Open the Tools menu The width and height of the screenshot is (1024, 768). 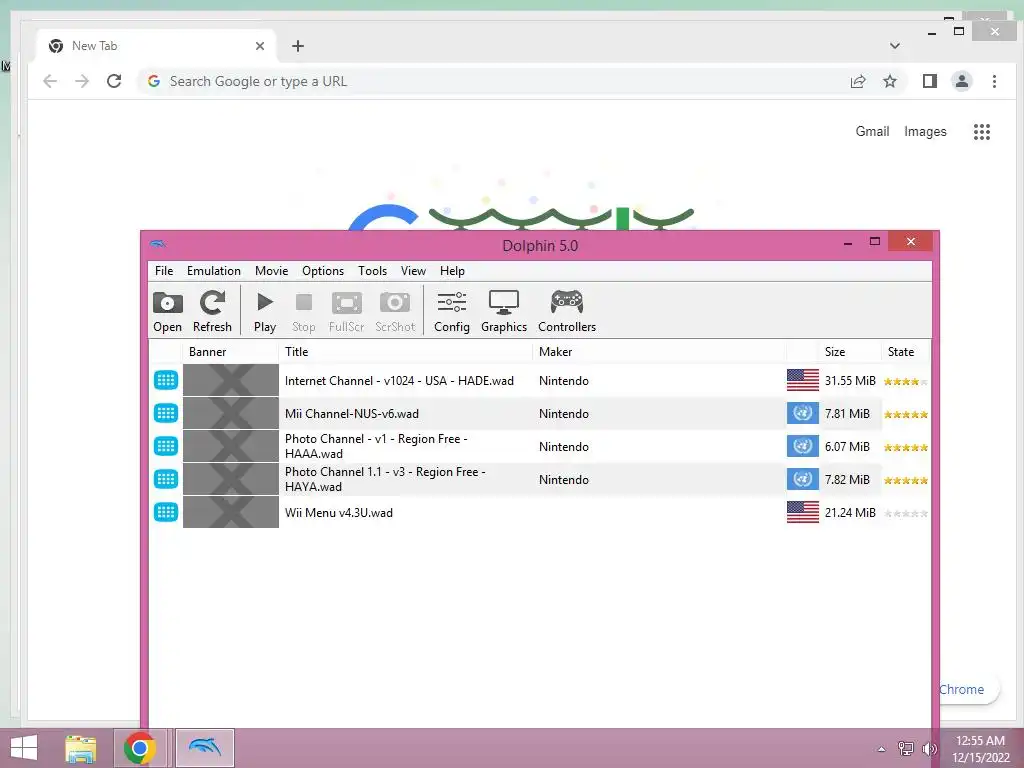click(x=372, y=271)
